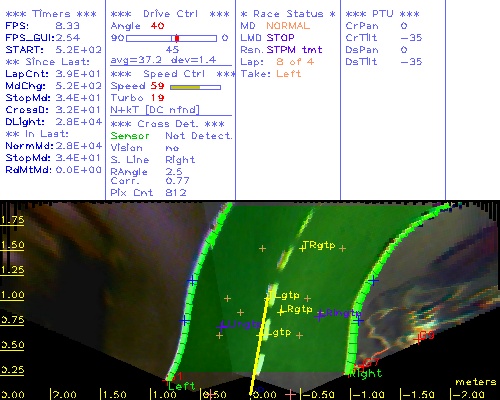Click the blue RIngtp cross marker
This screenshot has height=400, width=500.
[x=320, y=315]
